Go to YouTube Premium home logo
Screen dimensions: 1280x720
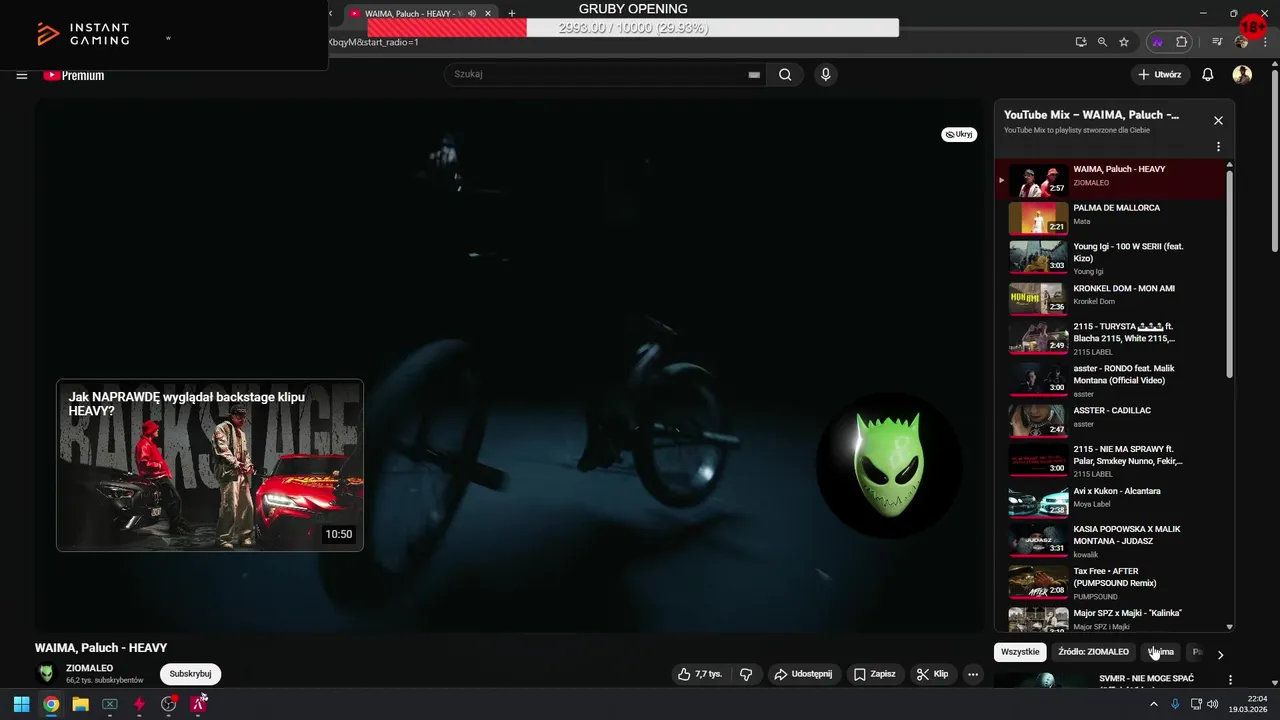pyautogui.click(x=74, y=75)
